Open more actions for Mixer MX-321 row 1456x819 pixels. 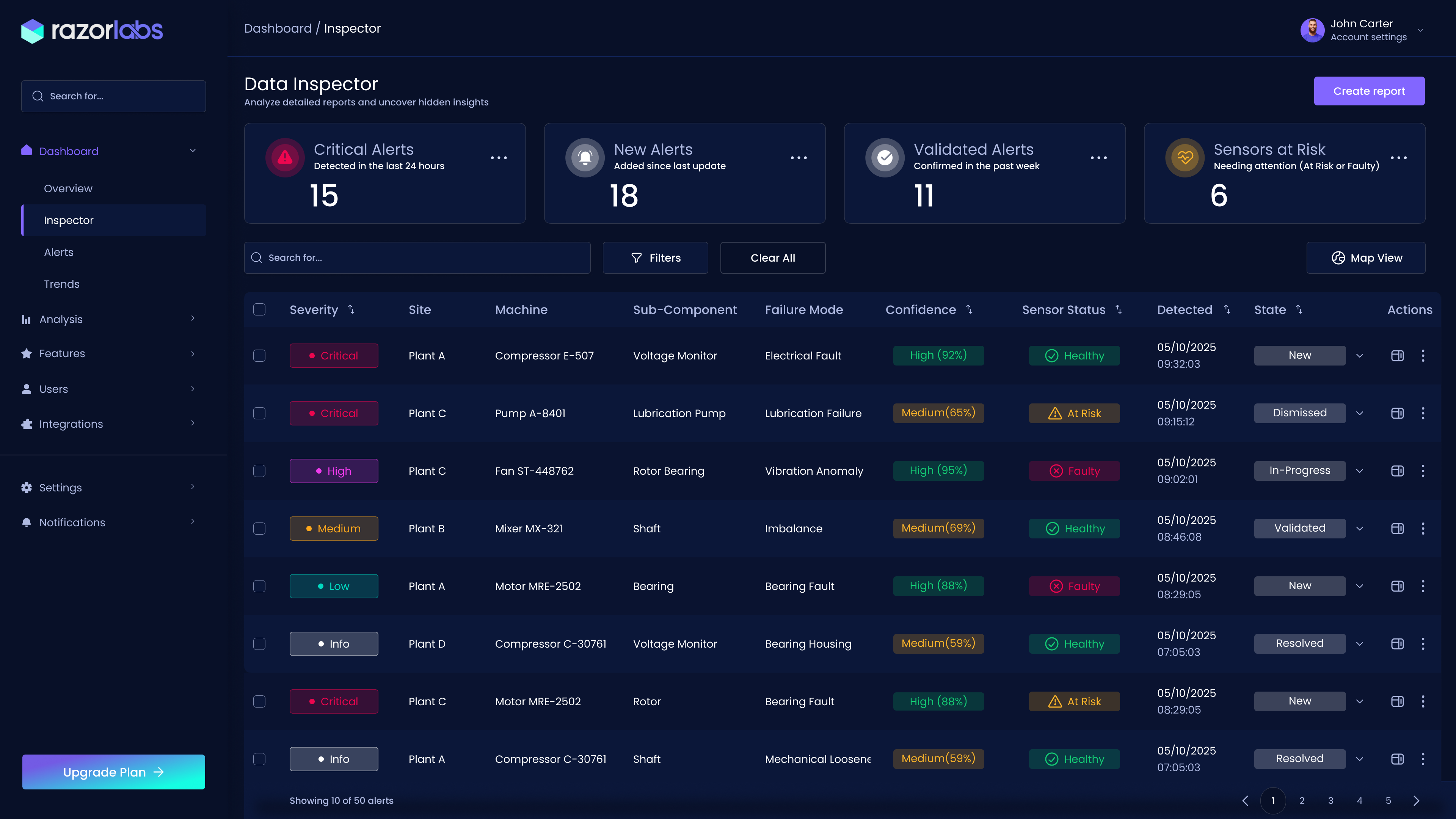[1423, 529]
